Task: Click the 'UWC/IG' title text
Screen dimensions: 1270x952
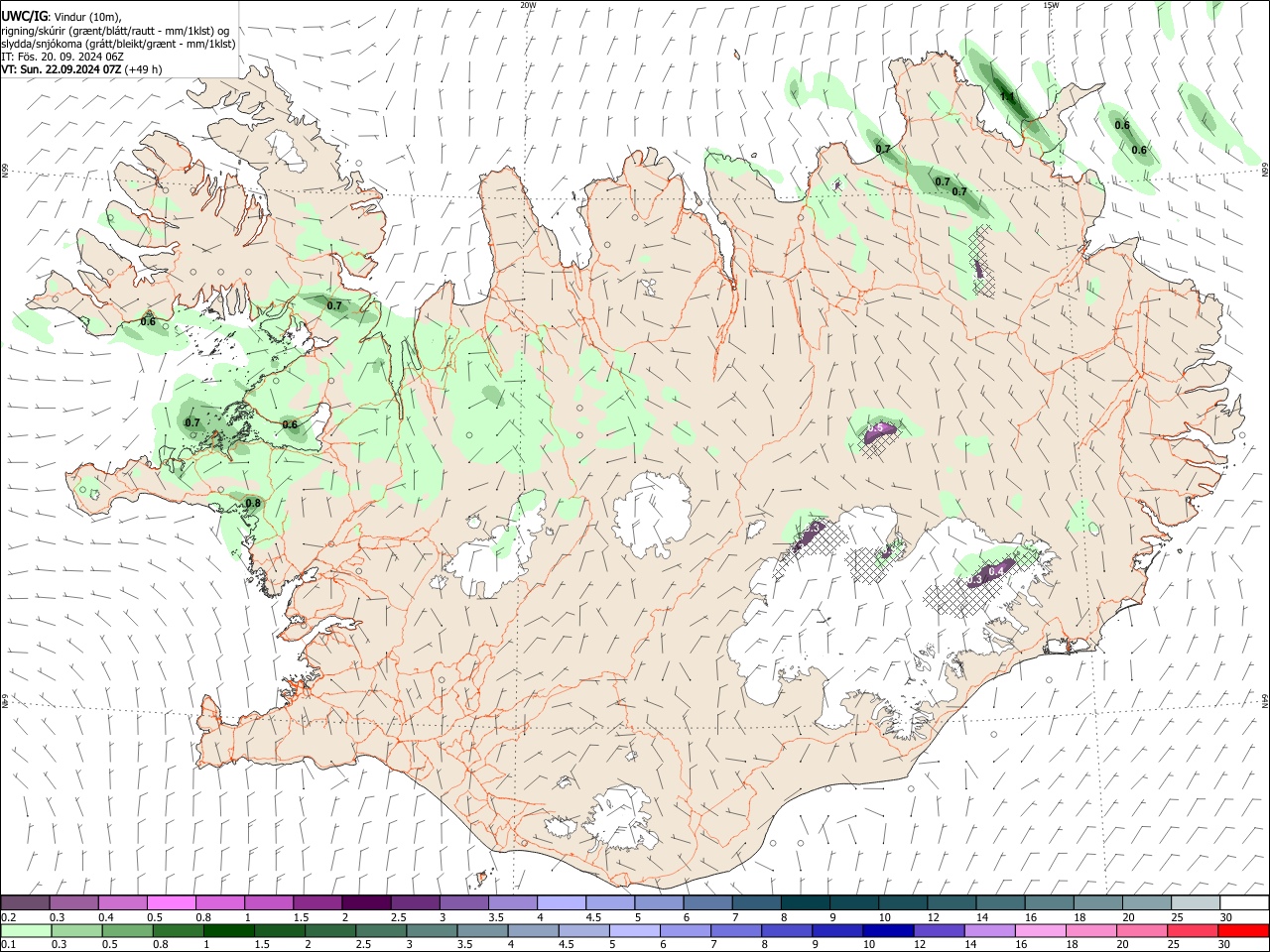Action: point(24,15)
